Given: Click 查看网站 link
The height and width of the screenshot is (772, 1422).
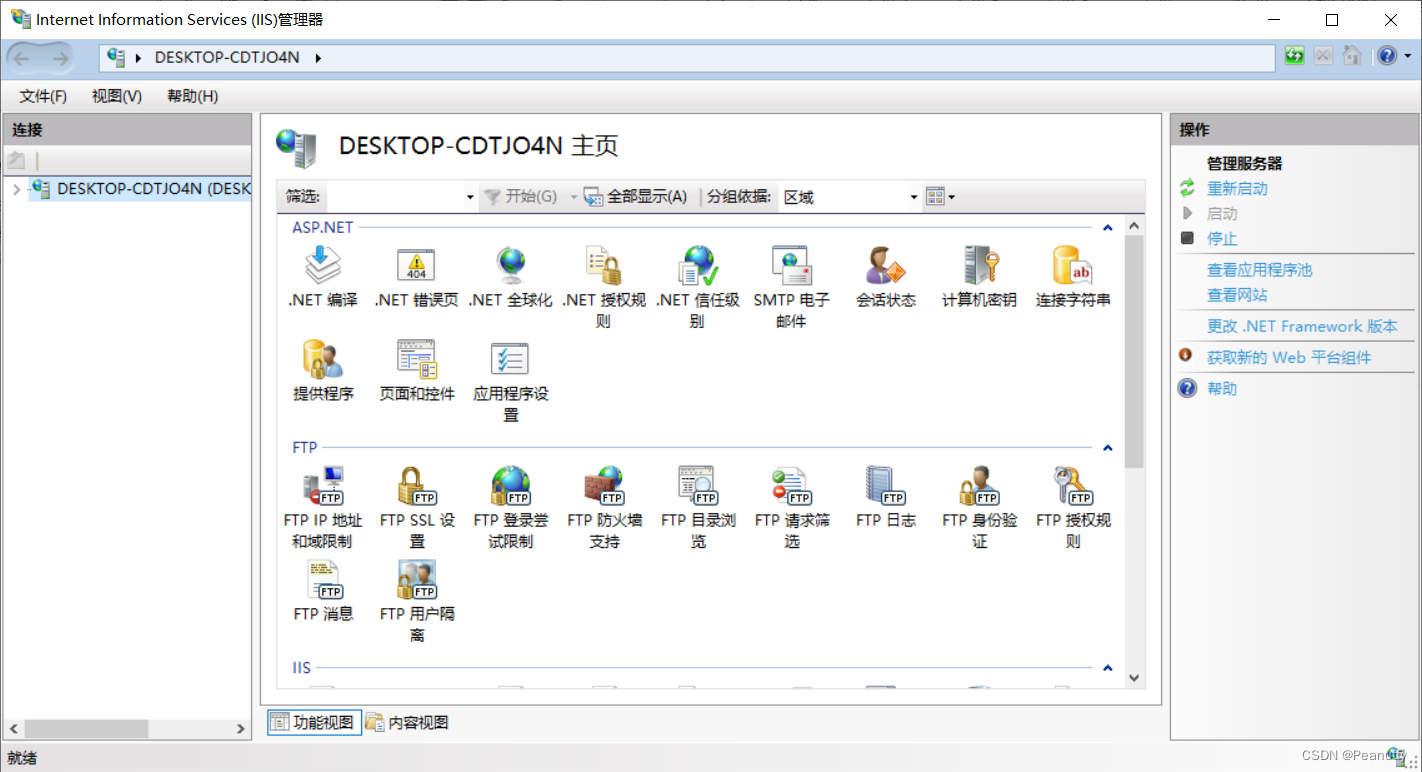Looking at the screenshot, I should point(1237,295).
